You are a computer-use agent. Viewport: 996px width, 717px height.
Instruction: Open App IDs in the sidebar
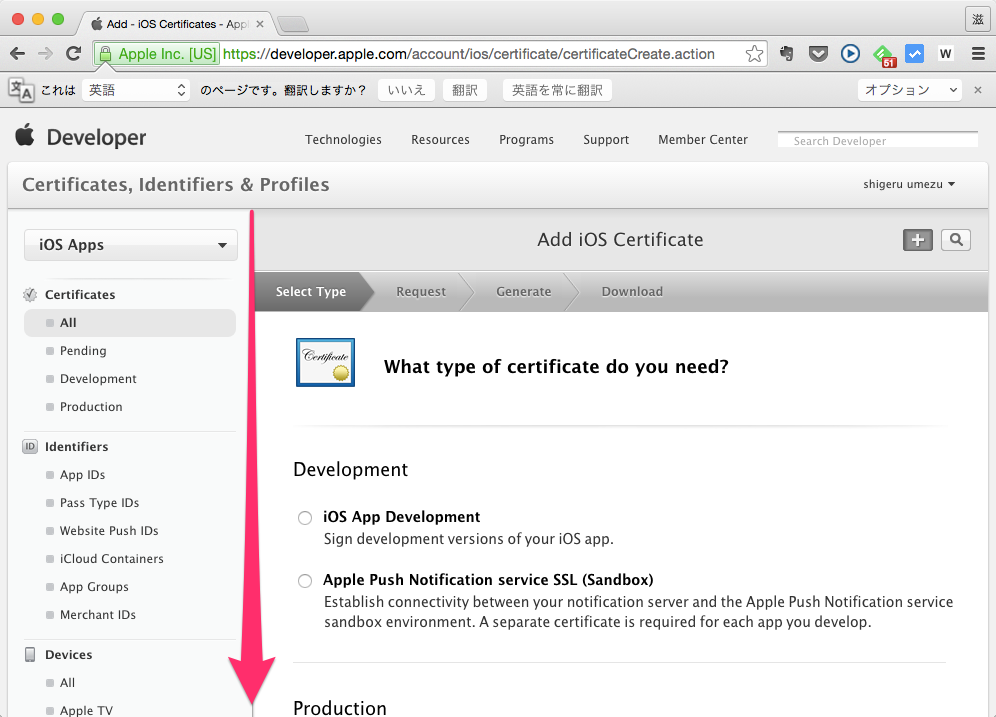(x=83, y=474)
